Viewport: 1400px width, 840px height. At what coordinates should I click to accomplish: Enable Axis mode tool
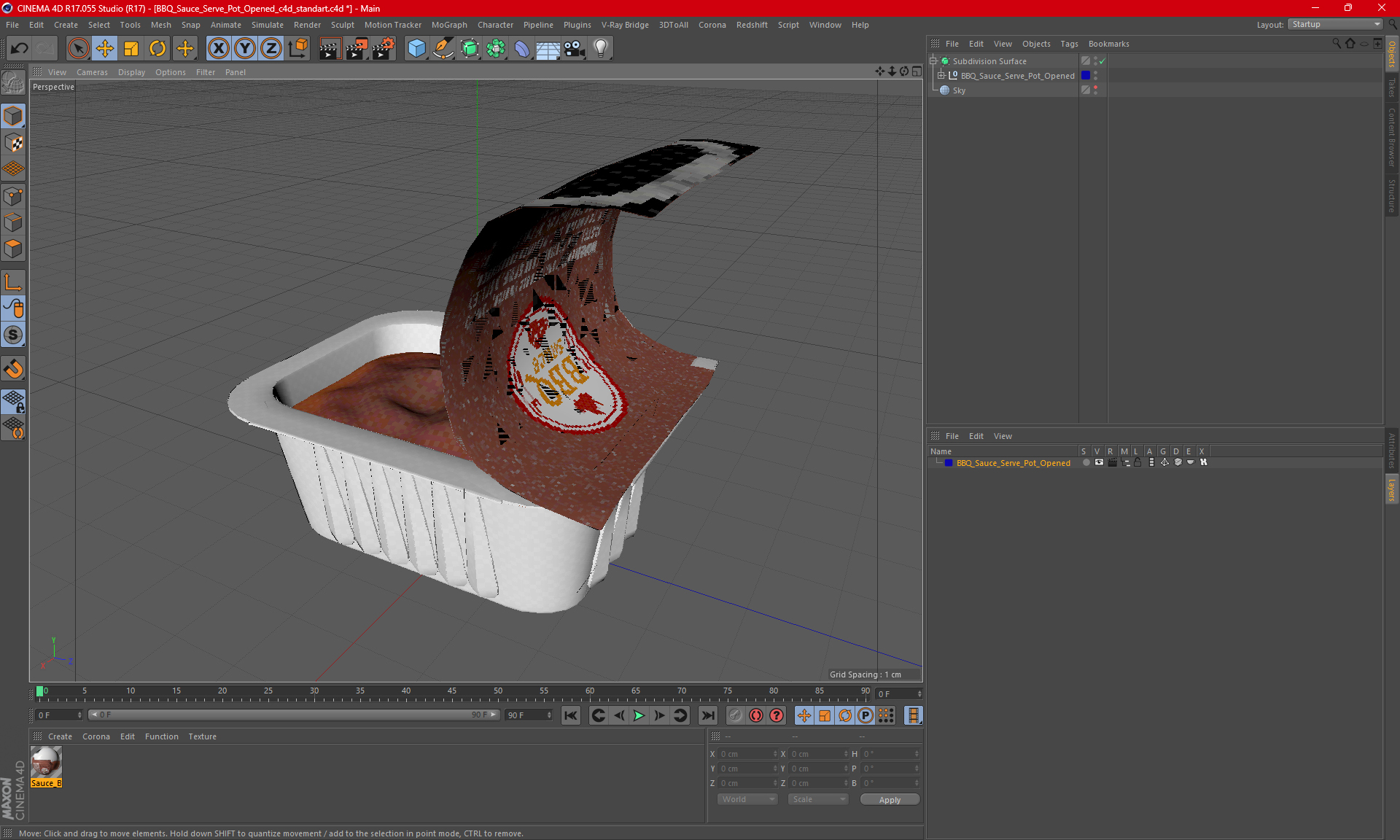[x=13, y=282]
